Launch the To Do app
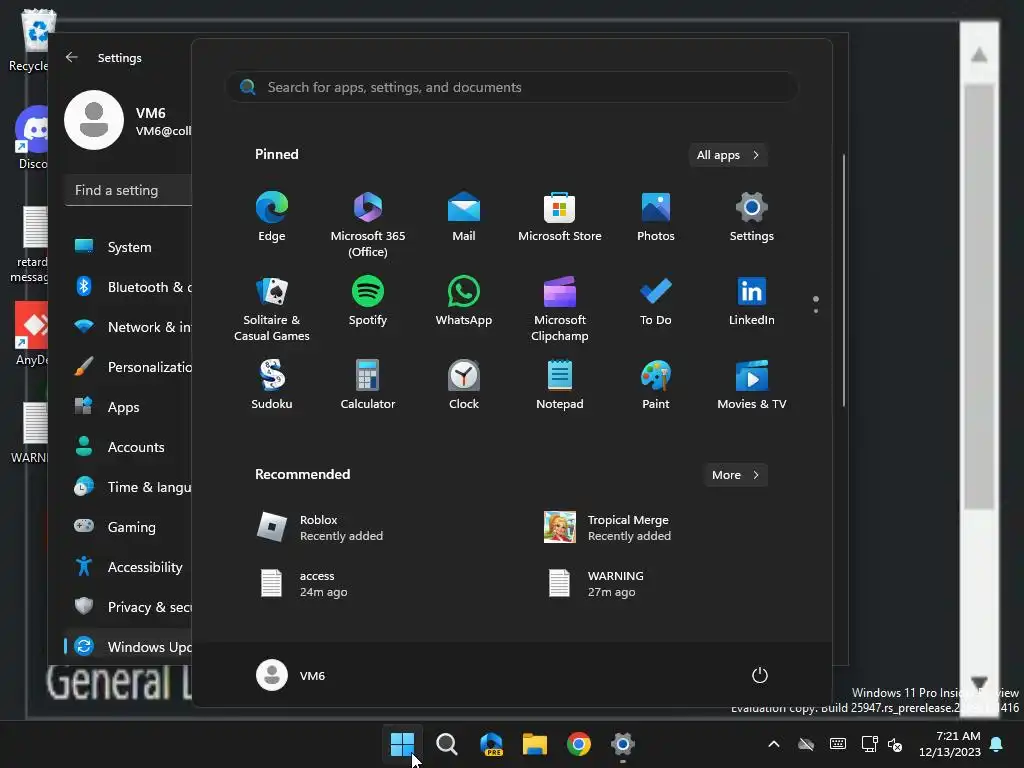1024x768 pixels. coord(656,301)
